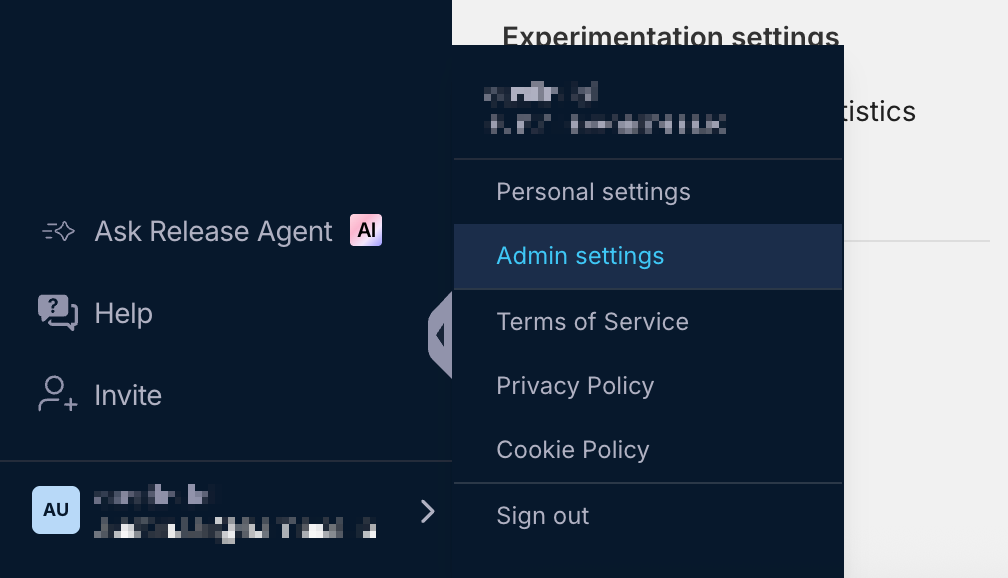Open the Terms of Service
This screenshot has height=578, width=1008.
point(592,322)
